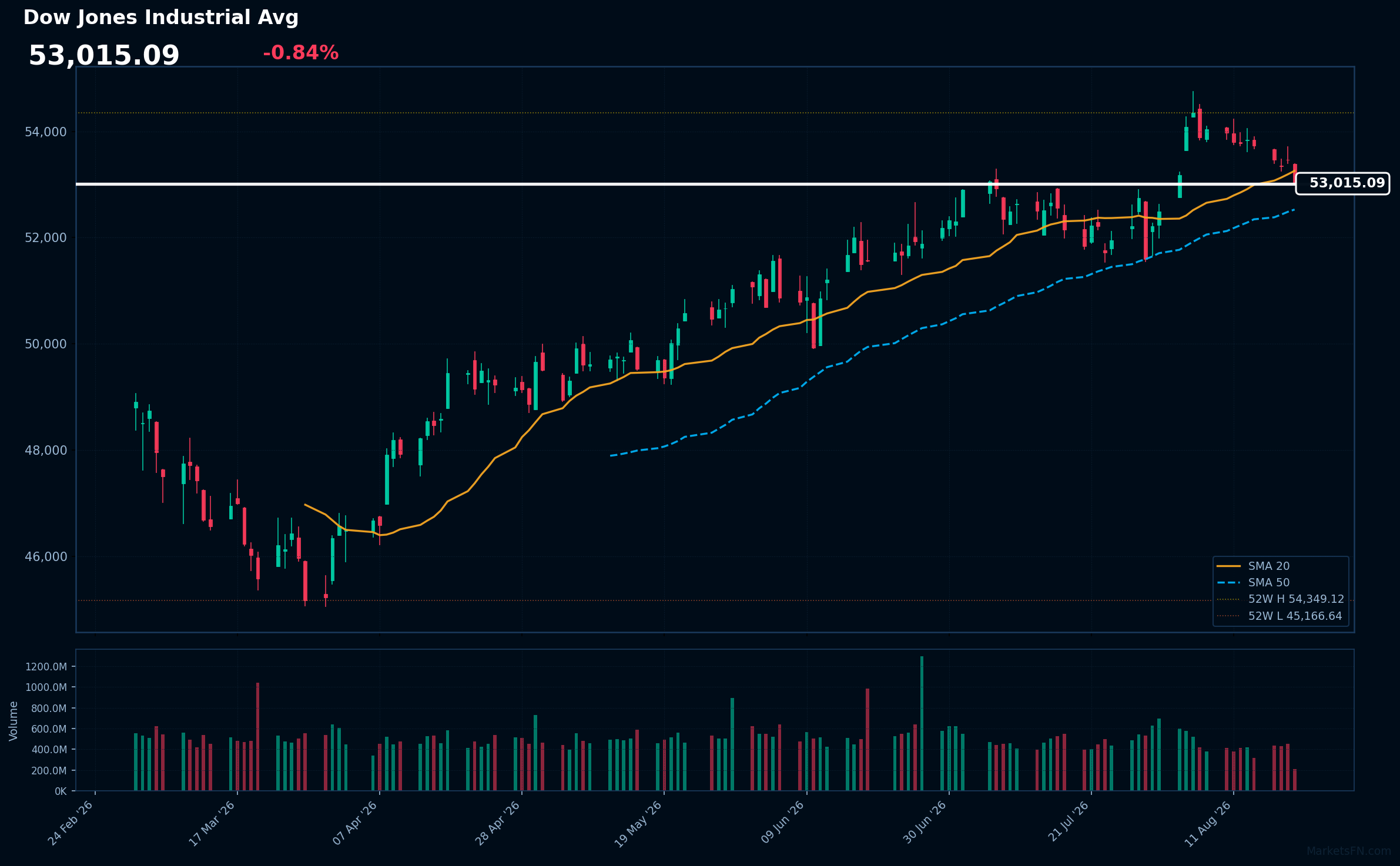1400x866 pixels.
Task: Click the 50,000 price axis label
Action: coord(46,344)
